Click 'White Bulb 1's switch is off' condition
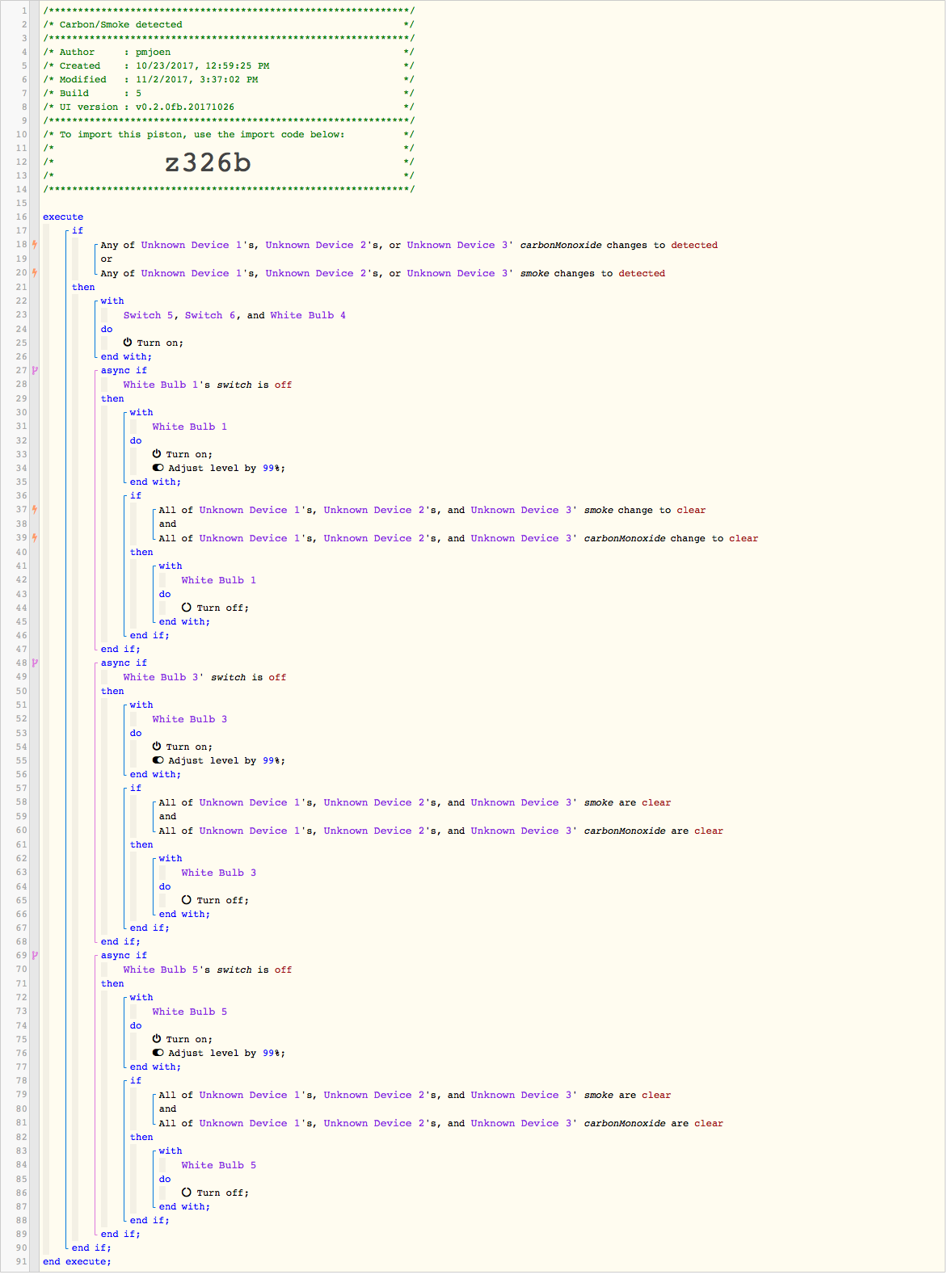 [x=208, y=385]
